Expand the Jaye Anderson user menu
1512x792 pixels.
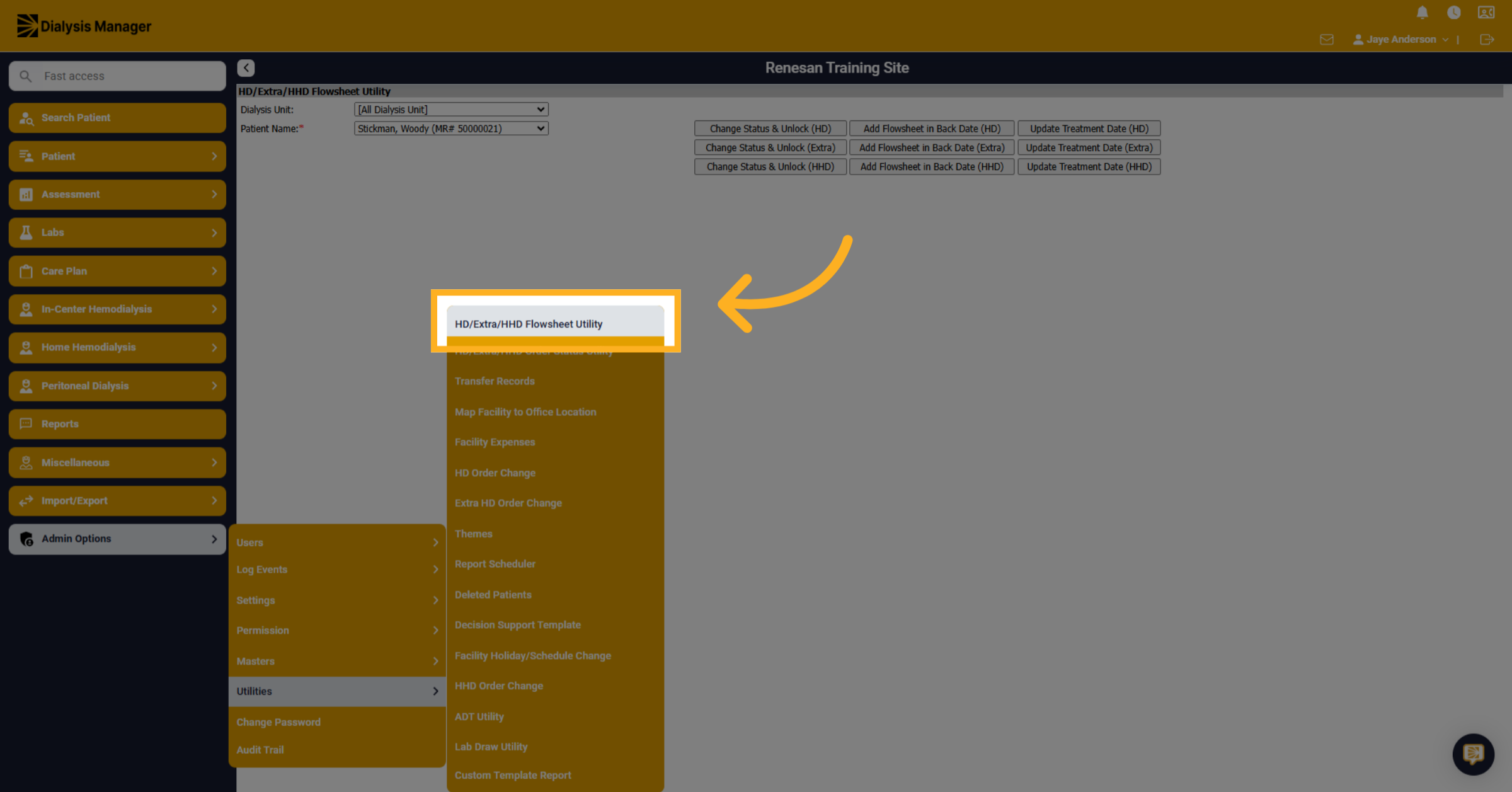click(1400, 39)
